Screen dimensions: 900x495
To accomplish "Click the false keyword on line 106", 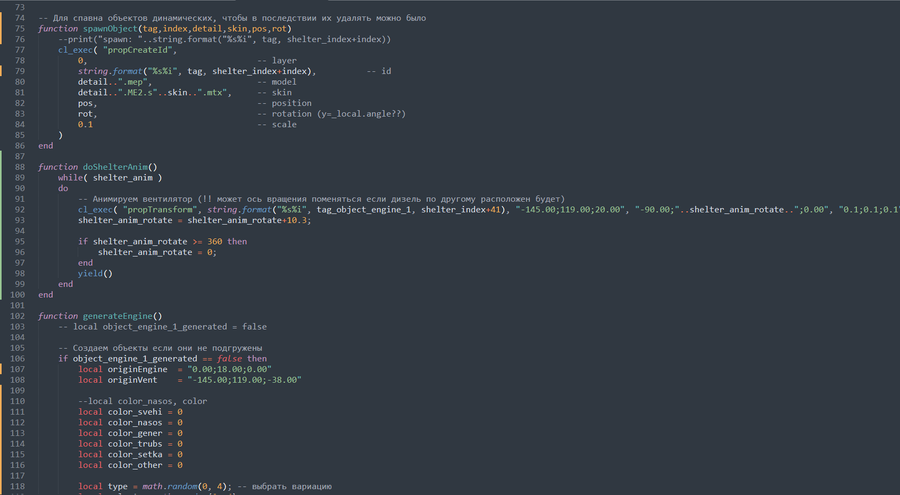I will point(230,358).
